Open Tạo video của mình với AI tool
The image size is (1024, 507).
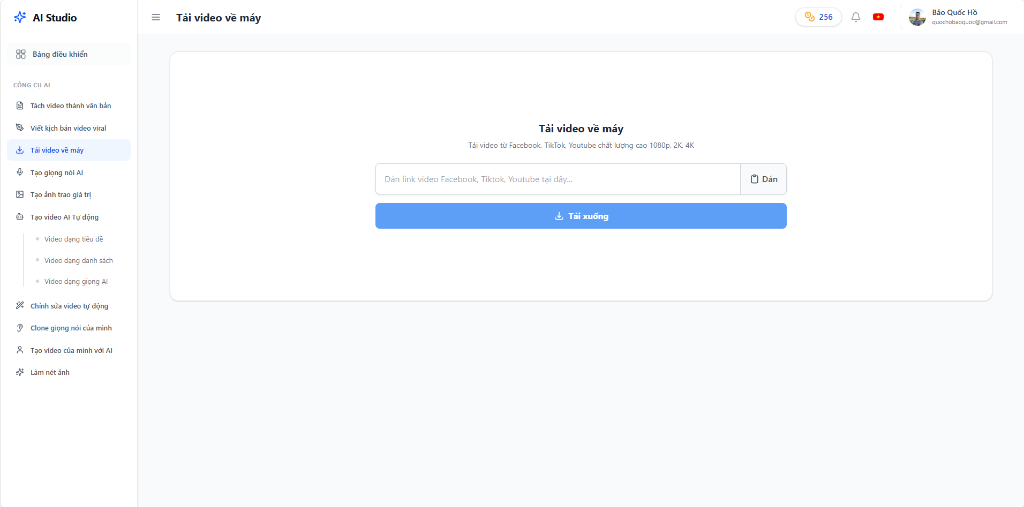(x=69, y=350)
